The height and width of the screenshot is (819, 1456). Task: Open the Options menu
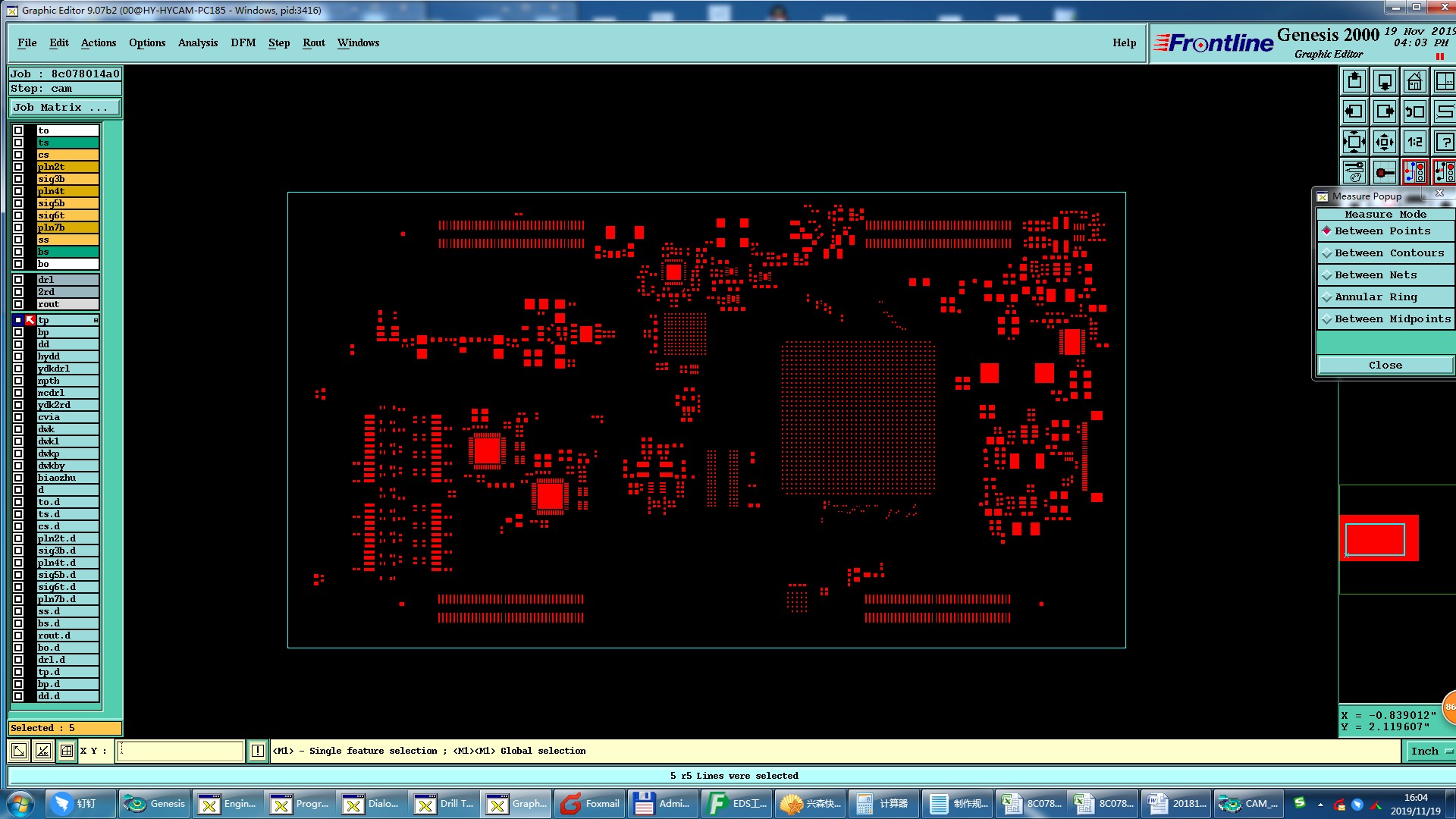(147, 43)
